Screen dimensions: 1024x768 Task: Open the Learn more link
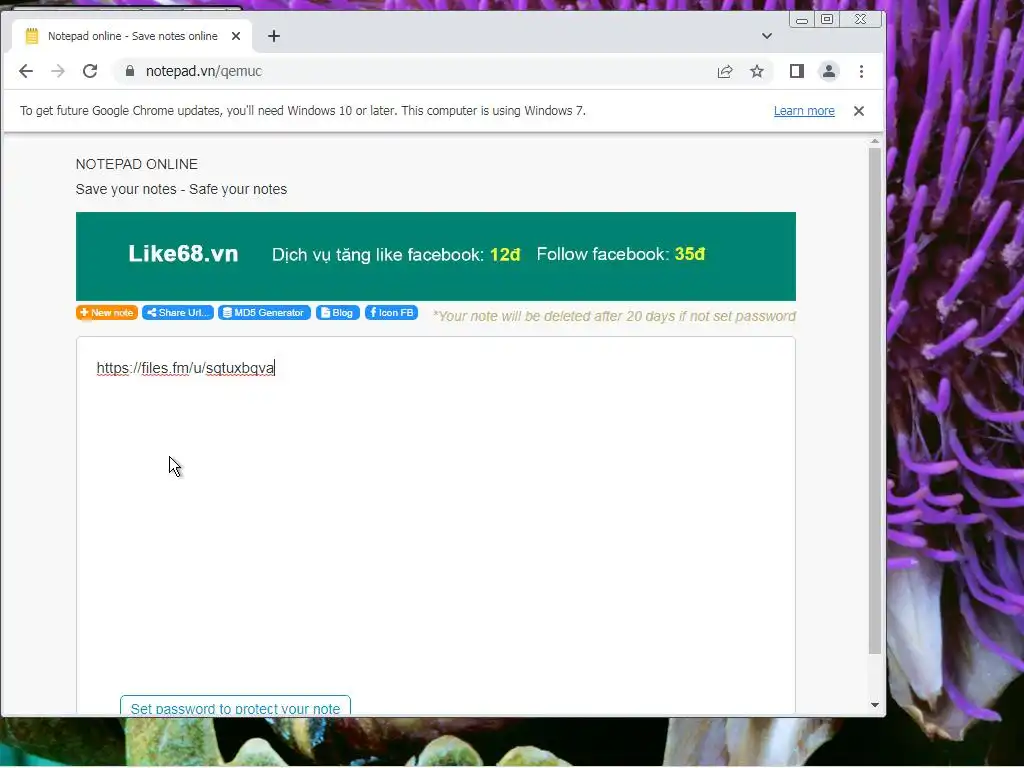click(x=804, y=111)
